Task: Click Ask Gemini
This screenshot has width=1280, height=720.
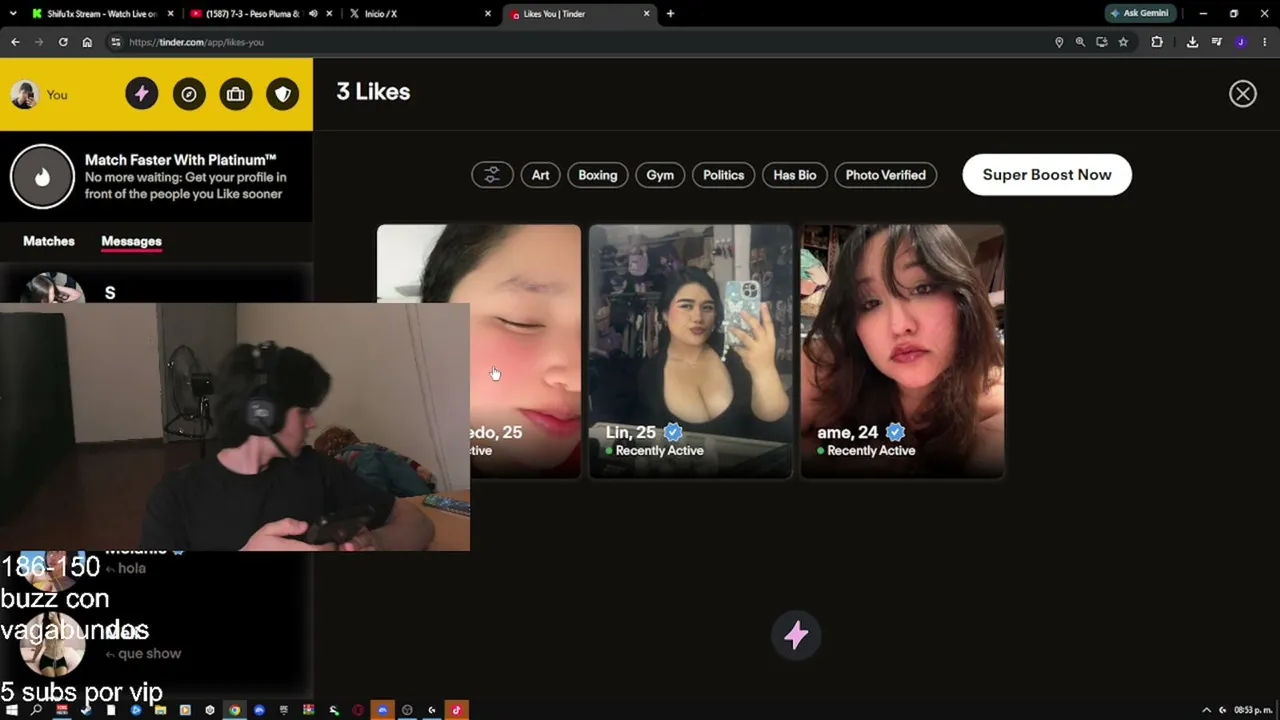Action: click(1140, 14)
